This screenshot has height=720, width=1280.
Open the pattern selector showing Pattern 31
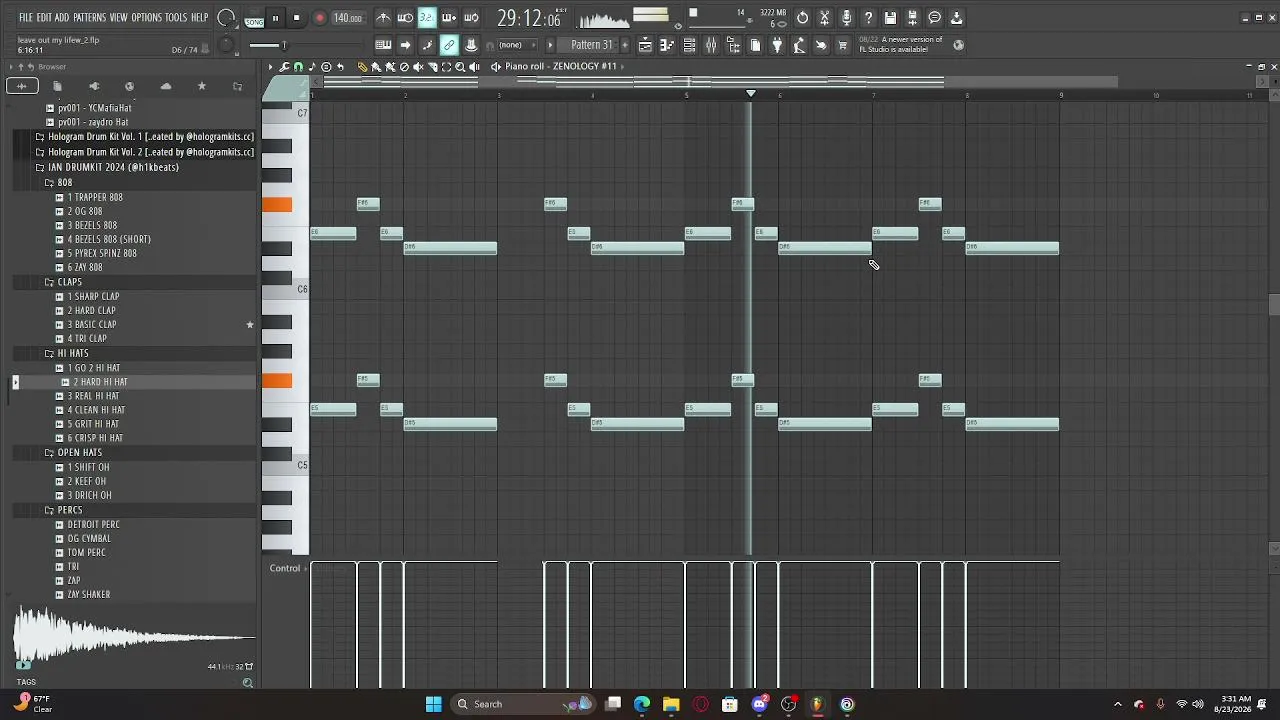coord(592,45)
